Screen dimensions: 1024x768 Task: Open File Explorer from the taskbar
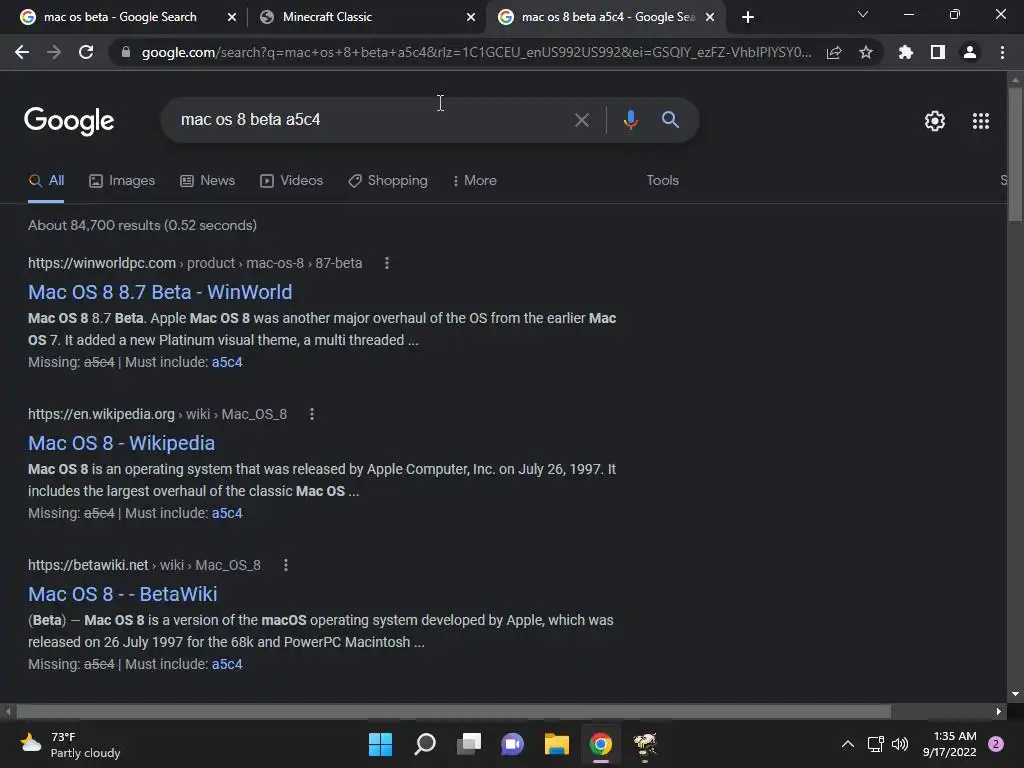pyautogui.click(x=556, y=744)
